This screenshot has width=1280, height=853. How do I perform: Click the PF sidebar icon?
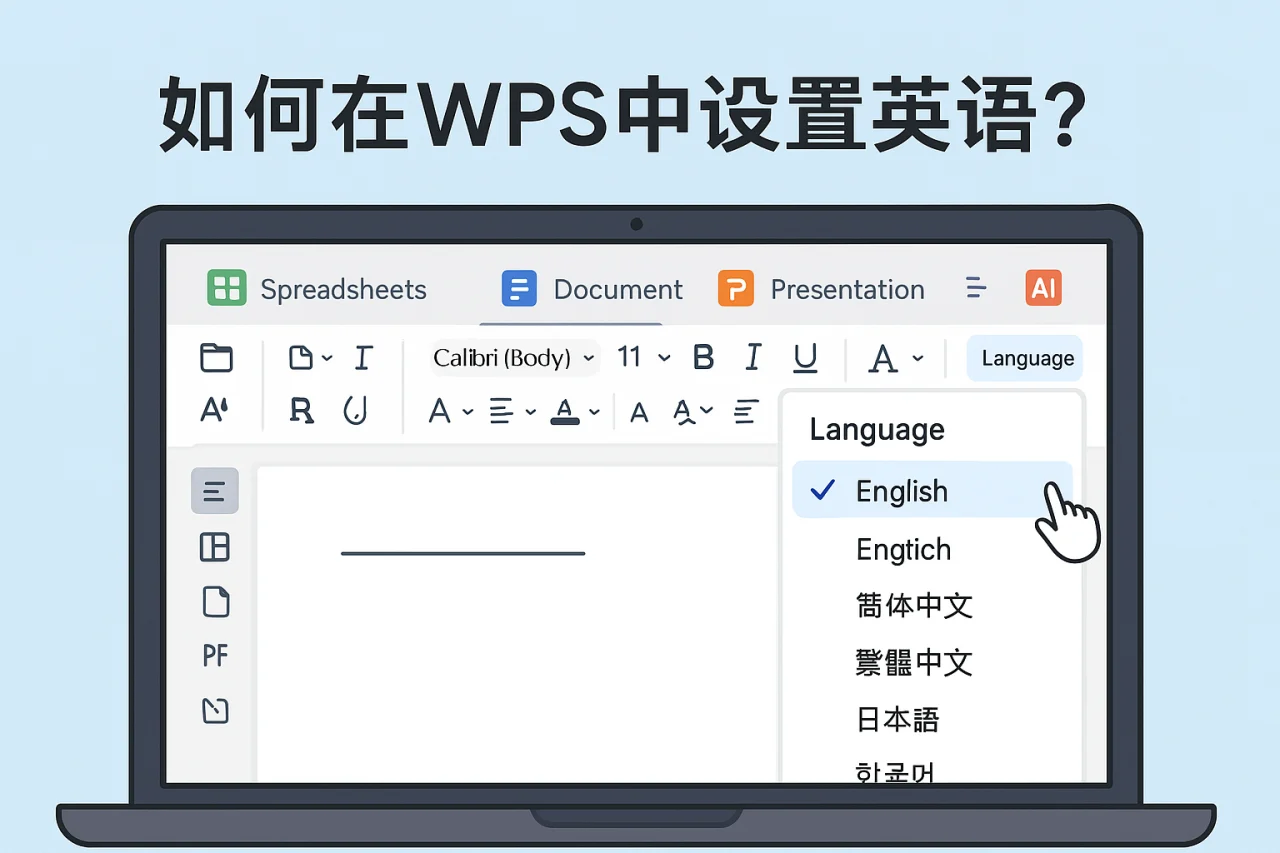[x=214, y=655]
